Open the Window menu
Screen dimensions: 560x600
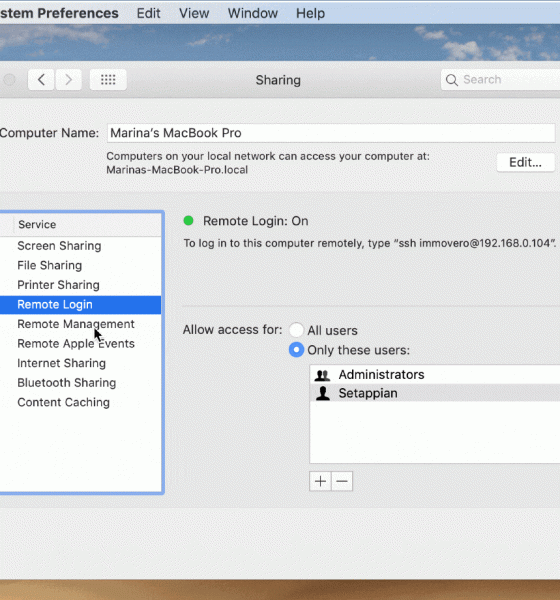click(253, 13)
